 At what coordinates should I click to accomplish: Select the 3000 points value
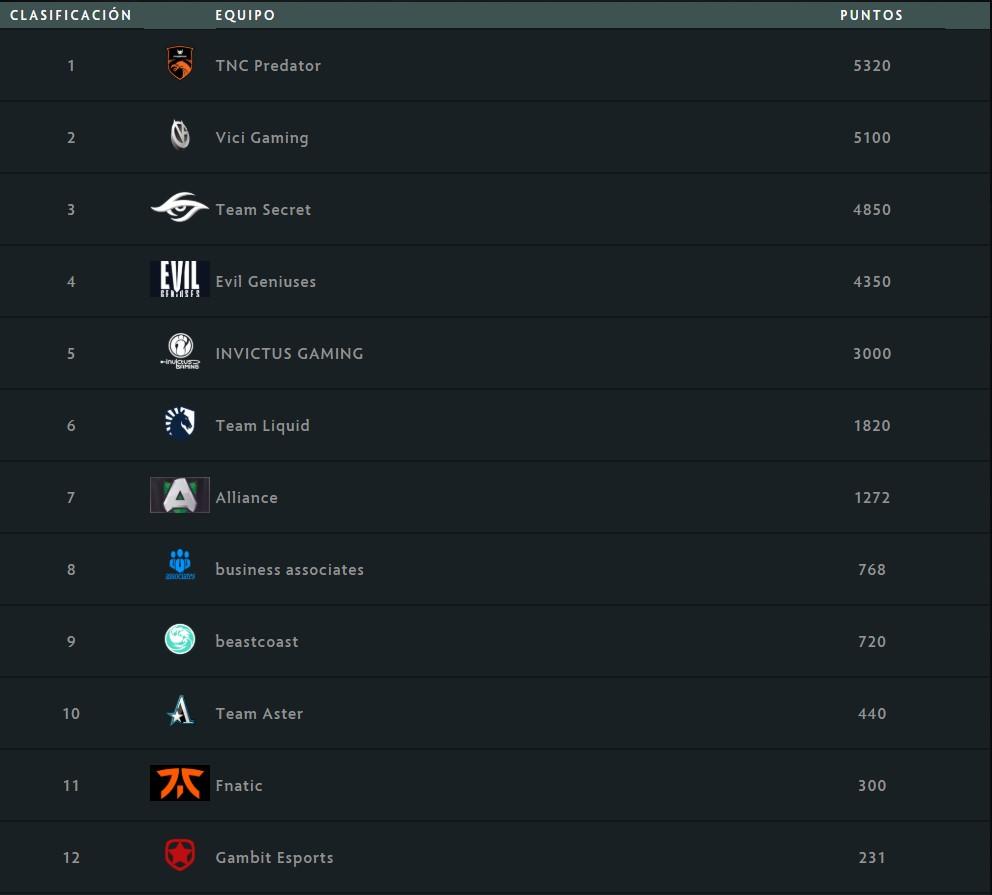[x=872, y=354]
